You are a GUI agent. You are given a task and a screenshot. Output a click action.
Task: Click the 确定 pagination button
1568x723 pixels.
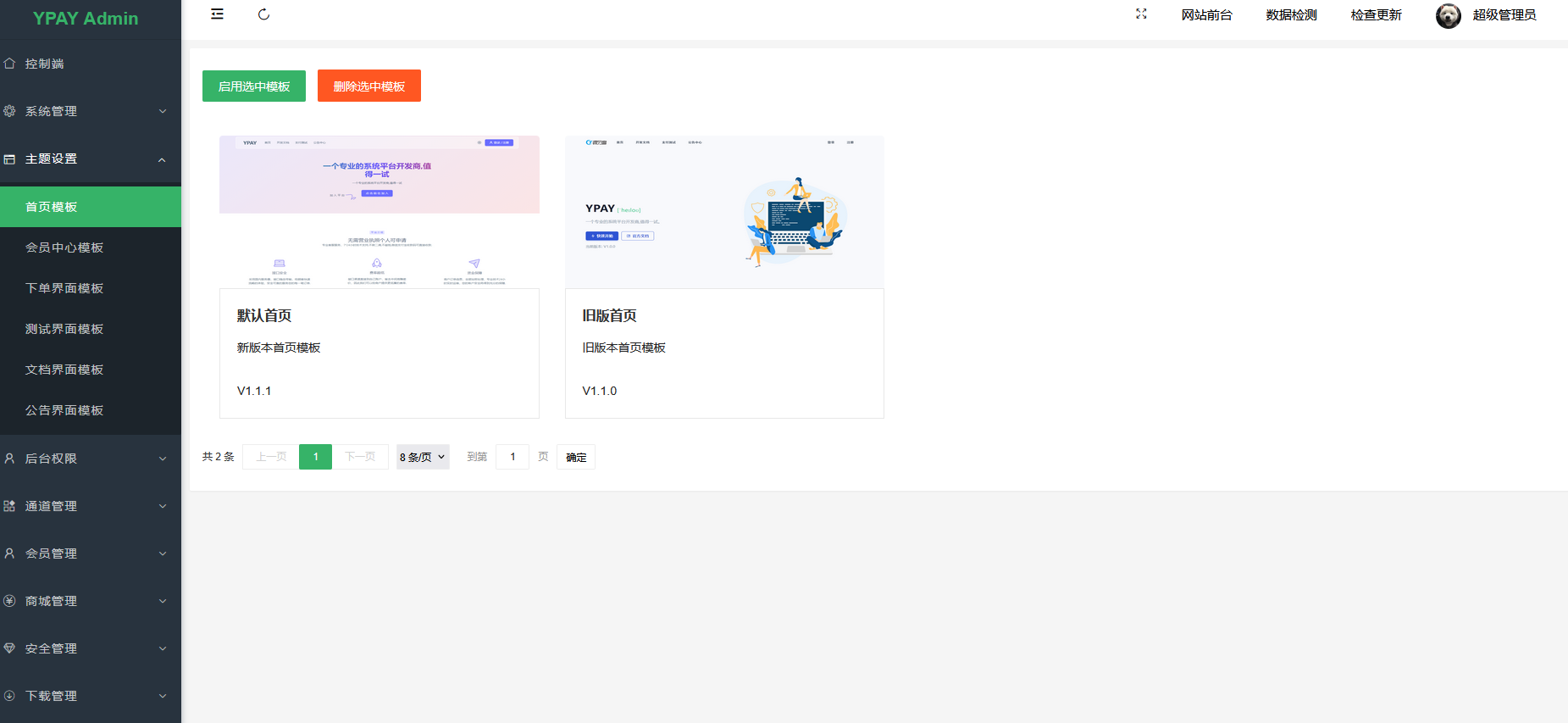[576, 457]
